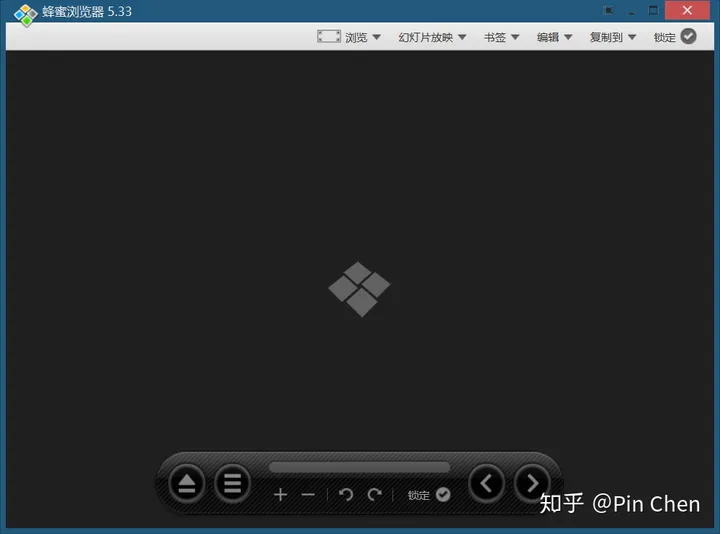Go to next image with right arrow
720x534 pixels.
coord(532,484)
